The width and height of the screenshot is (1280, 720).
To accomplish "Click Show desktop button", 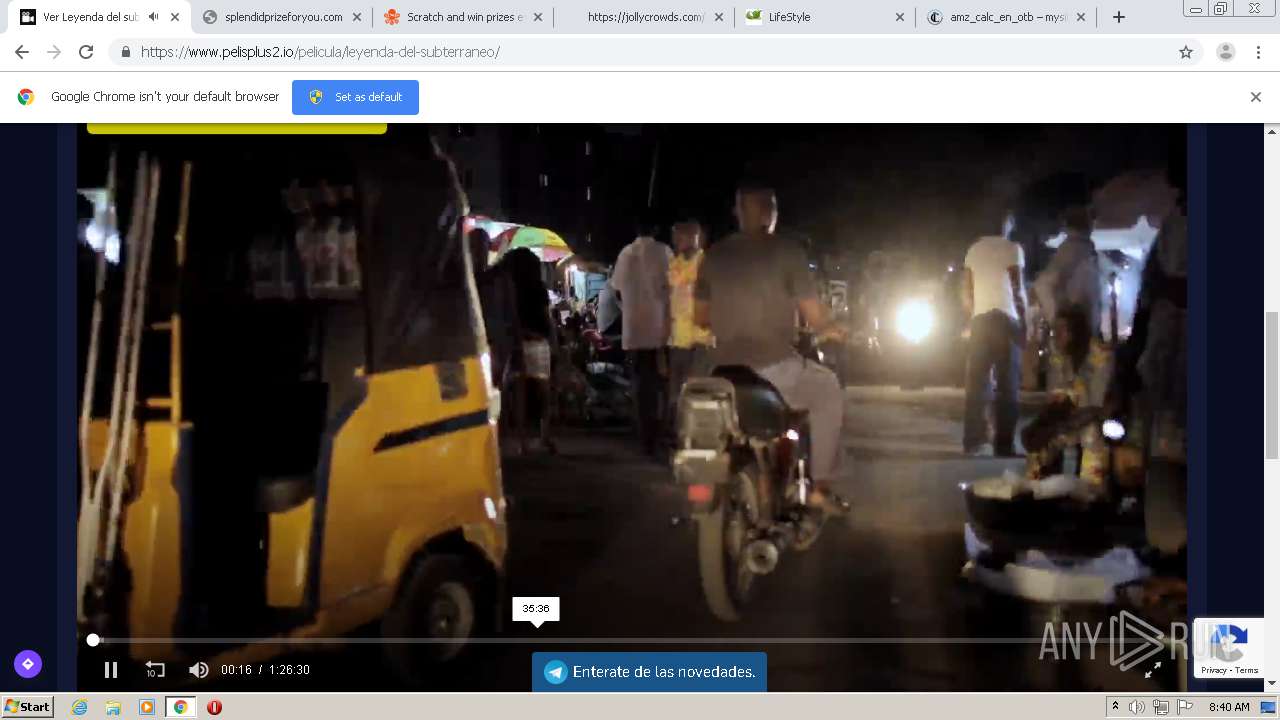I will [1270, 707].
